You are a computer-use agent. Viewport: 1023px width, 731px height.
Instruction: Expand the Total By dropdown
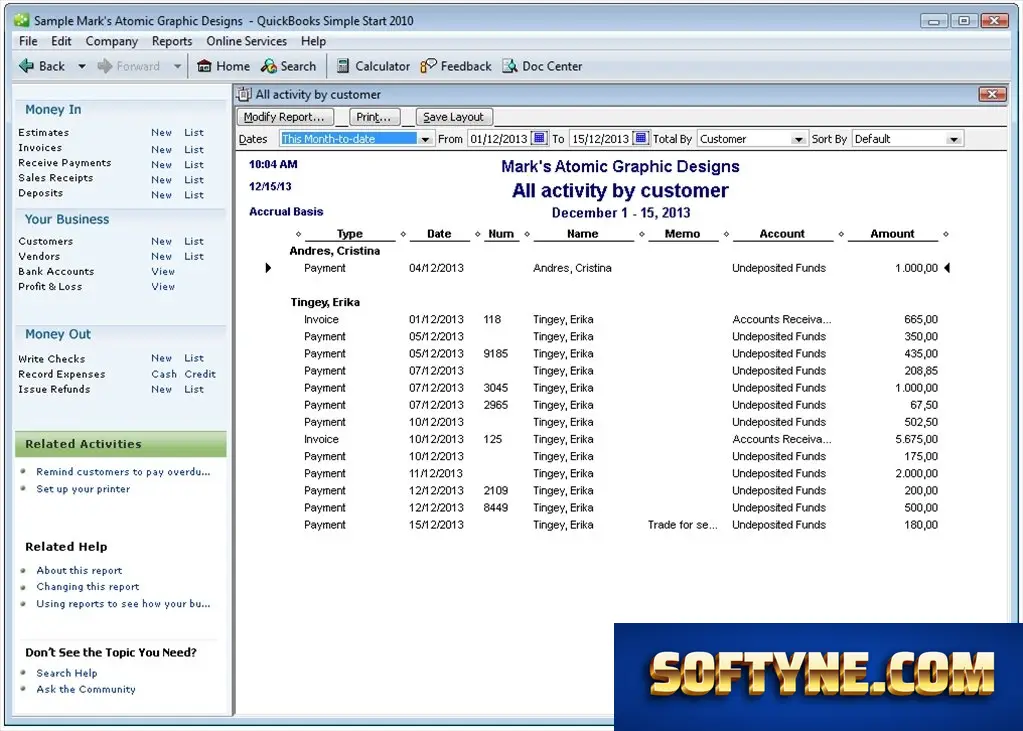coord(798,139)
